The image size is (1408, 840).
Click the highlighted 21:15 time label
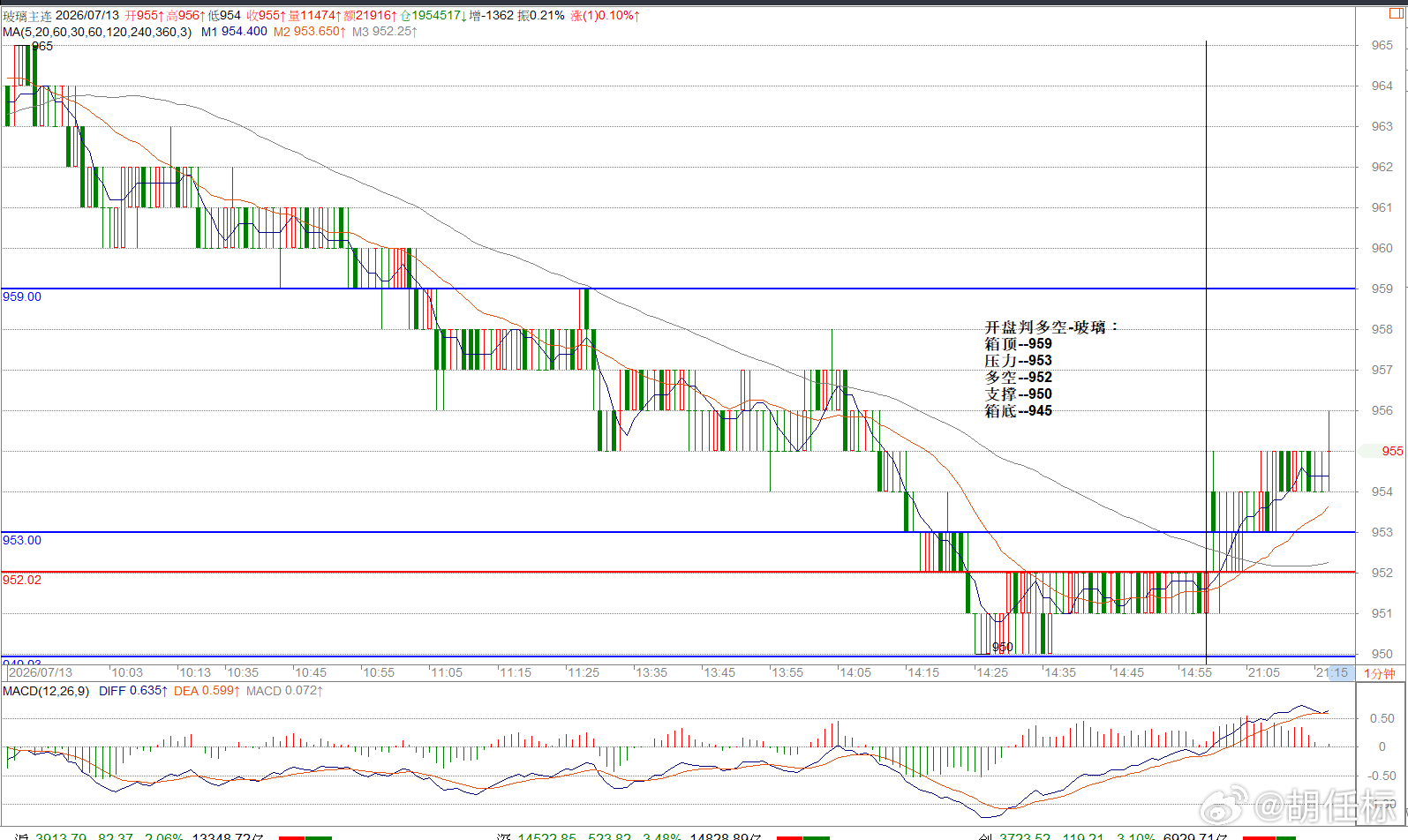[1332, 672]
